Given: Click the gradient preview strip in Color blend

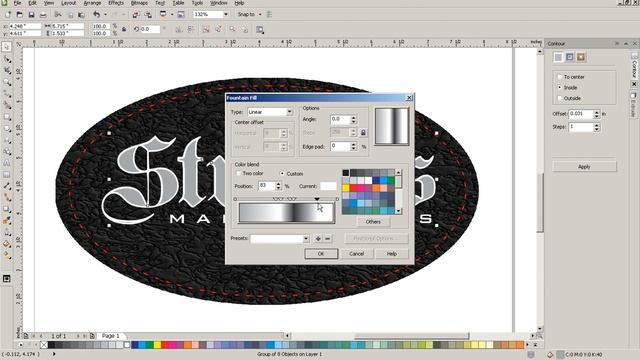Looking at the screenshot, I should click(286, 213).
